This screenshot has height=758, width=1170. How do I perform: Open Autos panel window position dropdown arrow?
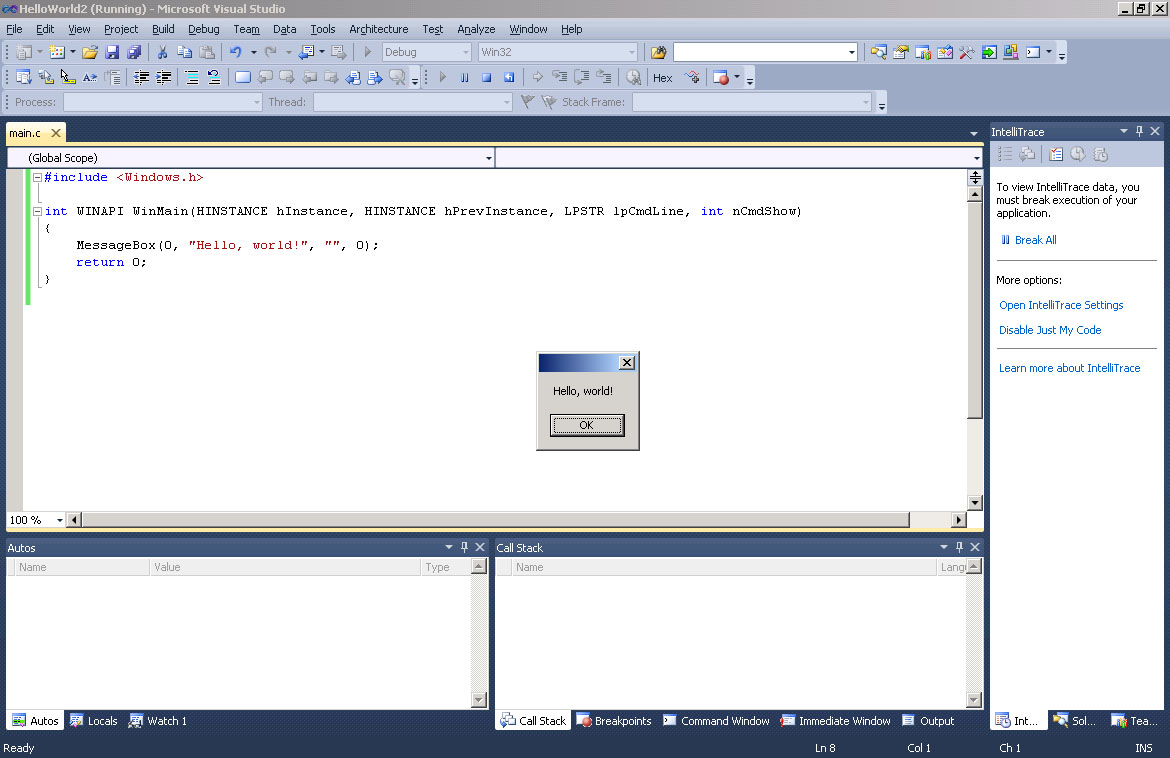(448, 547)
